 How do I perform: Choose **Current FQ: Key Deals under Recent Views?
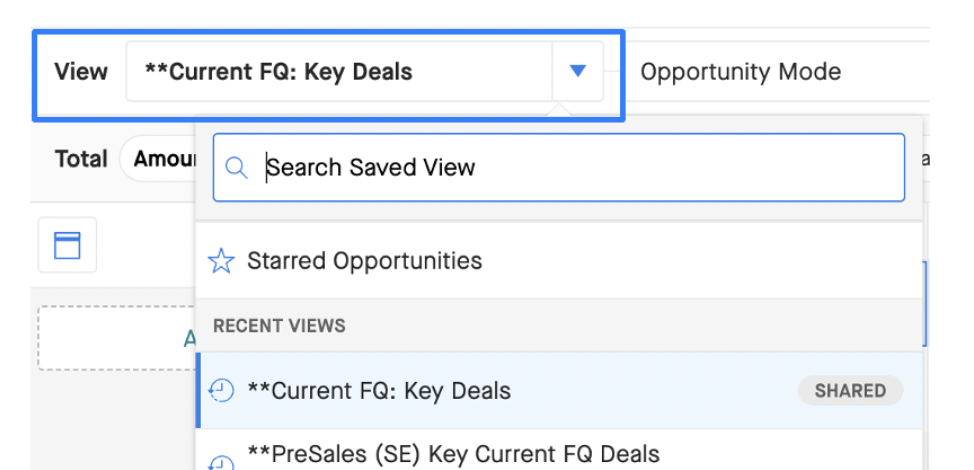[558, 391]
